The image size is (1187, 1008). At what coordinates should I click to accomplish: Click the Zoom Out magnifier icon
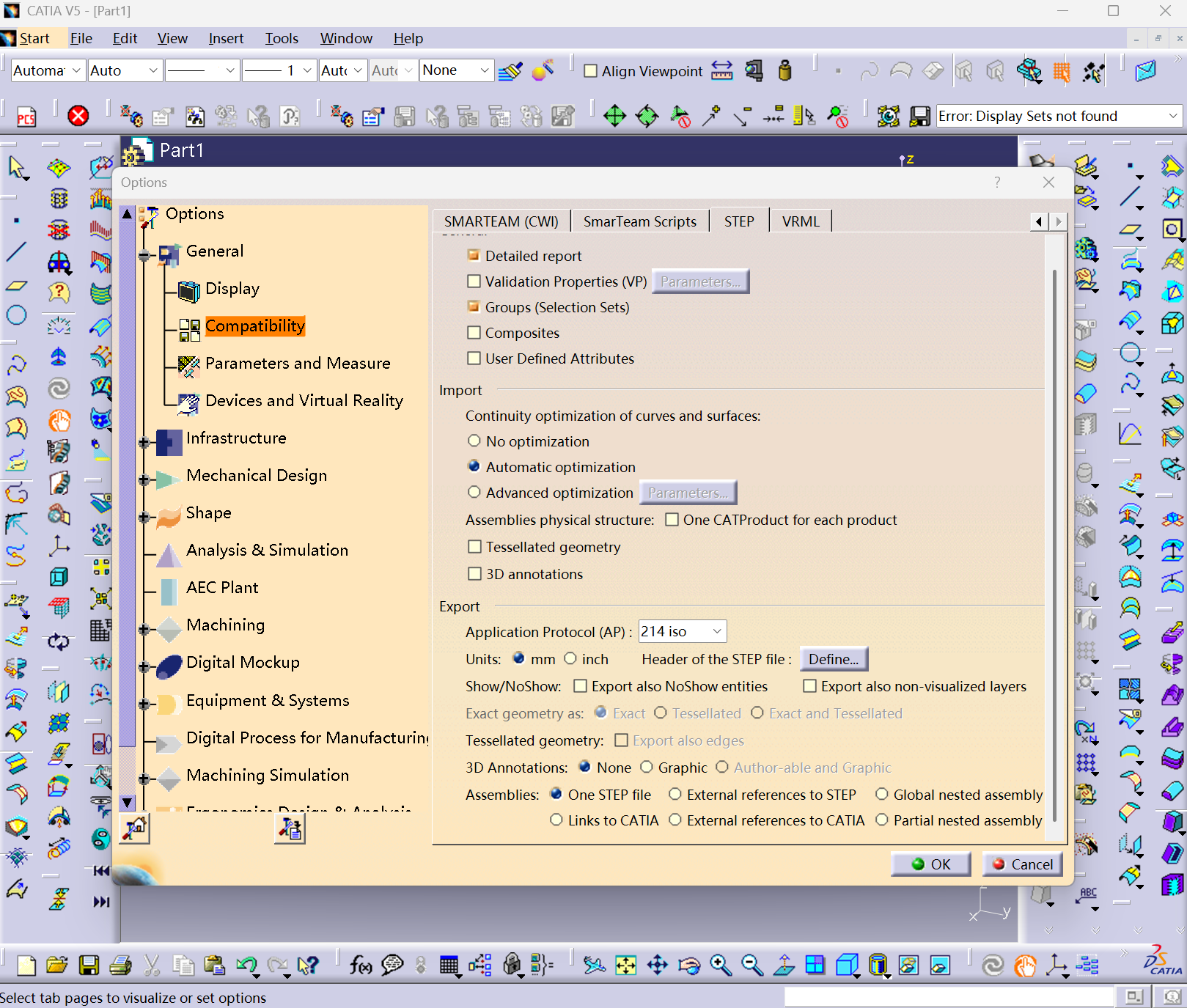752,965
